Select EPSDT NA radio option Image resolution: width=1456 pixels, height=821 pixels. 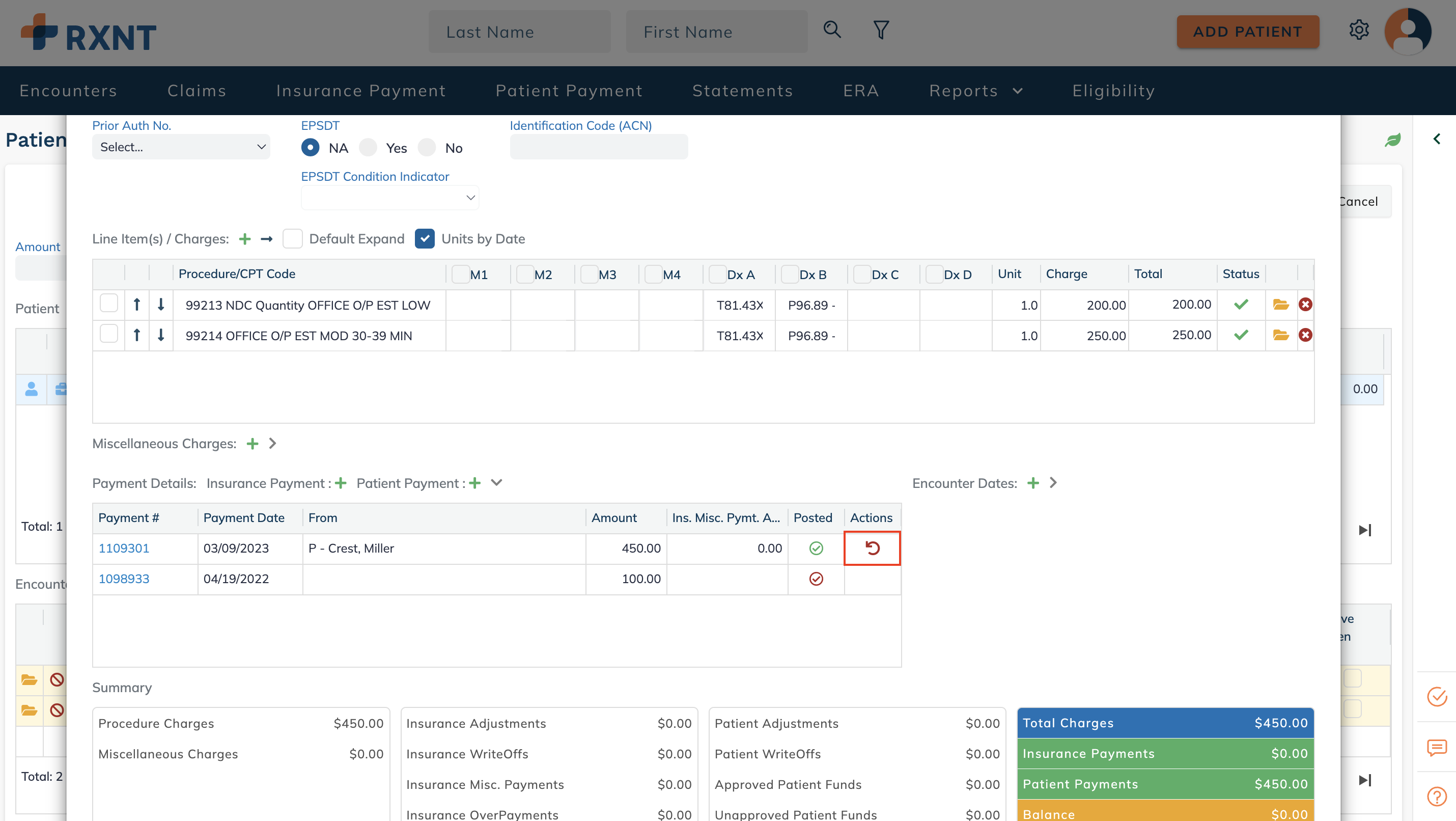tap(311, 148)
